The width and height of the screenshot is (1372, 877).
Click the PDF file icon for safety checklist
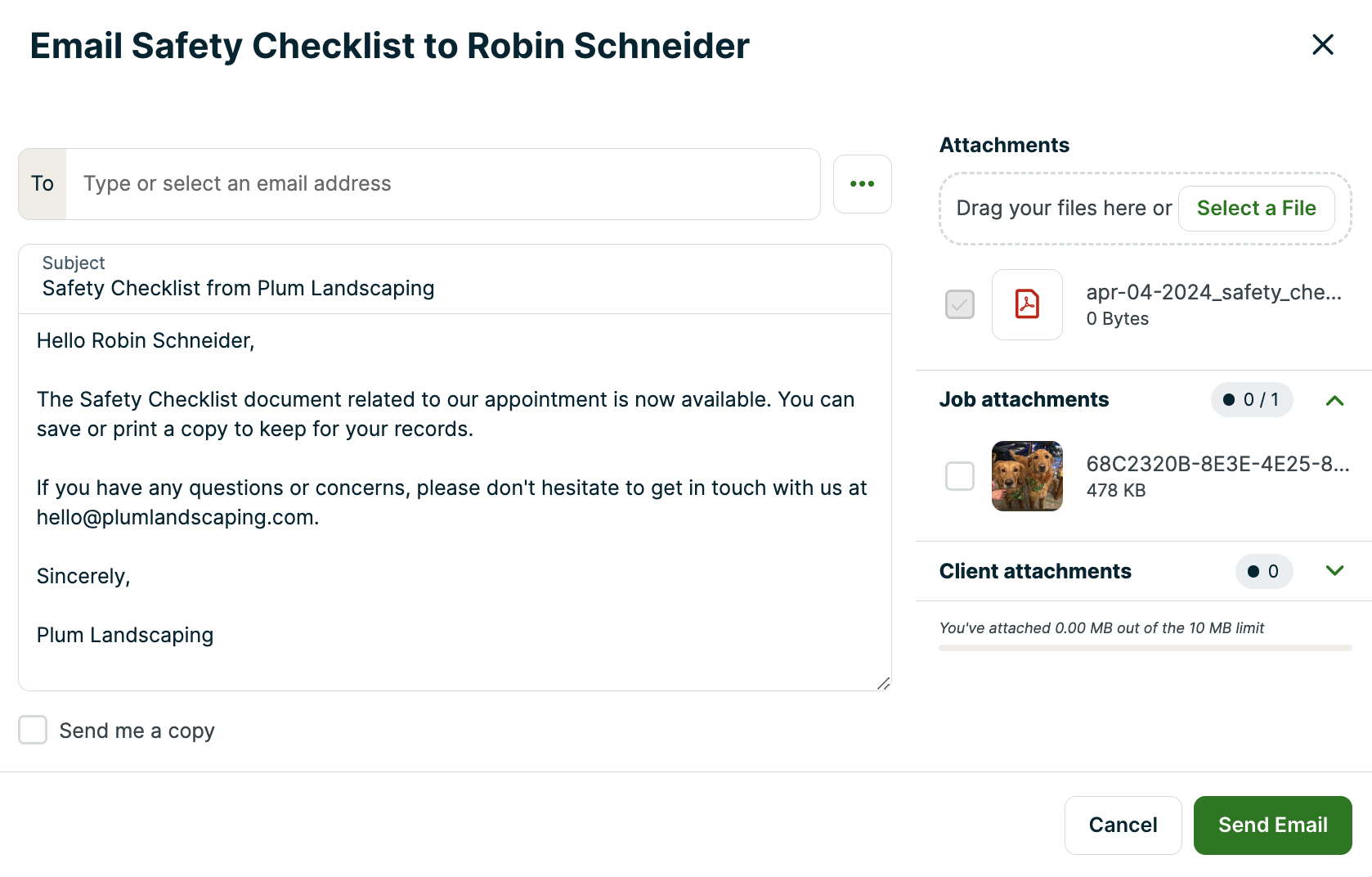pos(1027,304)
